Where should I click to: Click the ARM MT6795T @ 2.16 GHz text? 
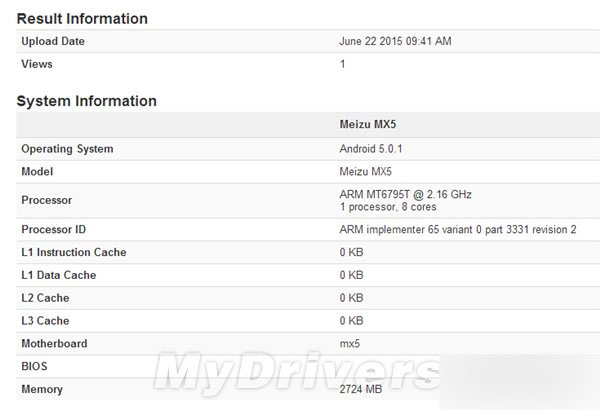[x=407, y=194]
